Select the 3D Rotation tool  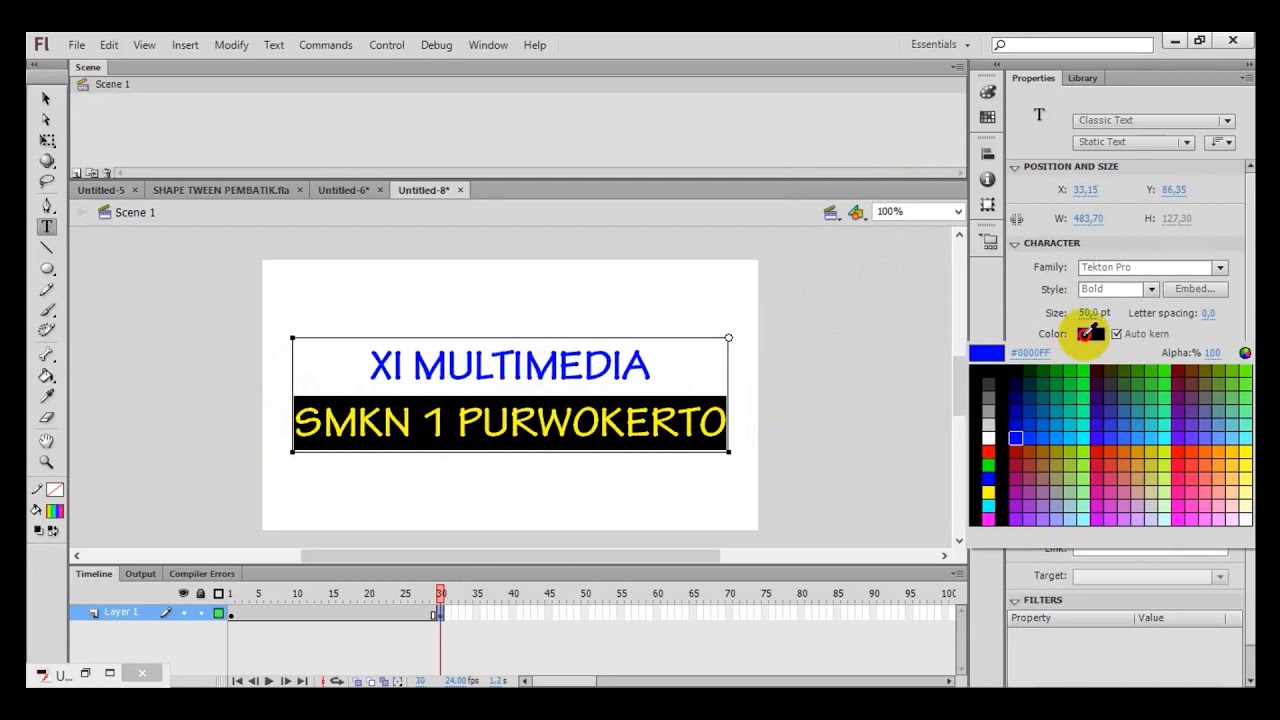coord(46,161)
